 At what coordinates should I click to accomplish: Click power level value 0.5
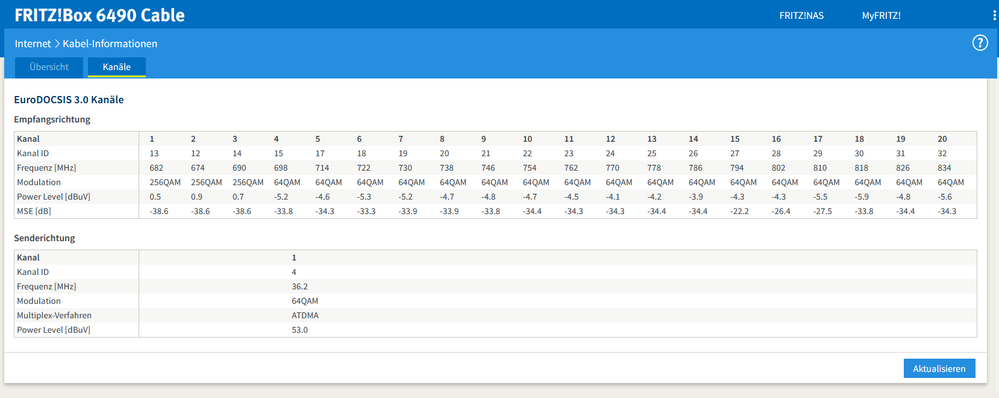click(155, 197)
